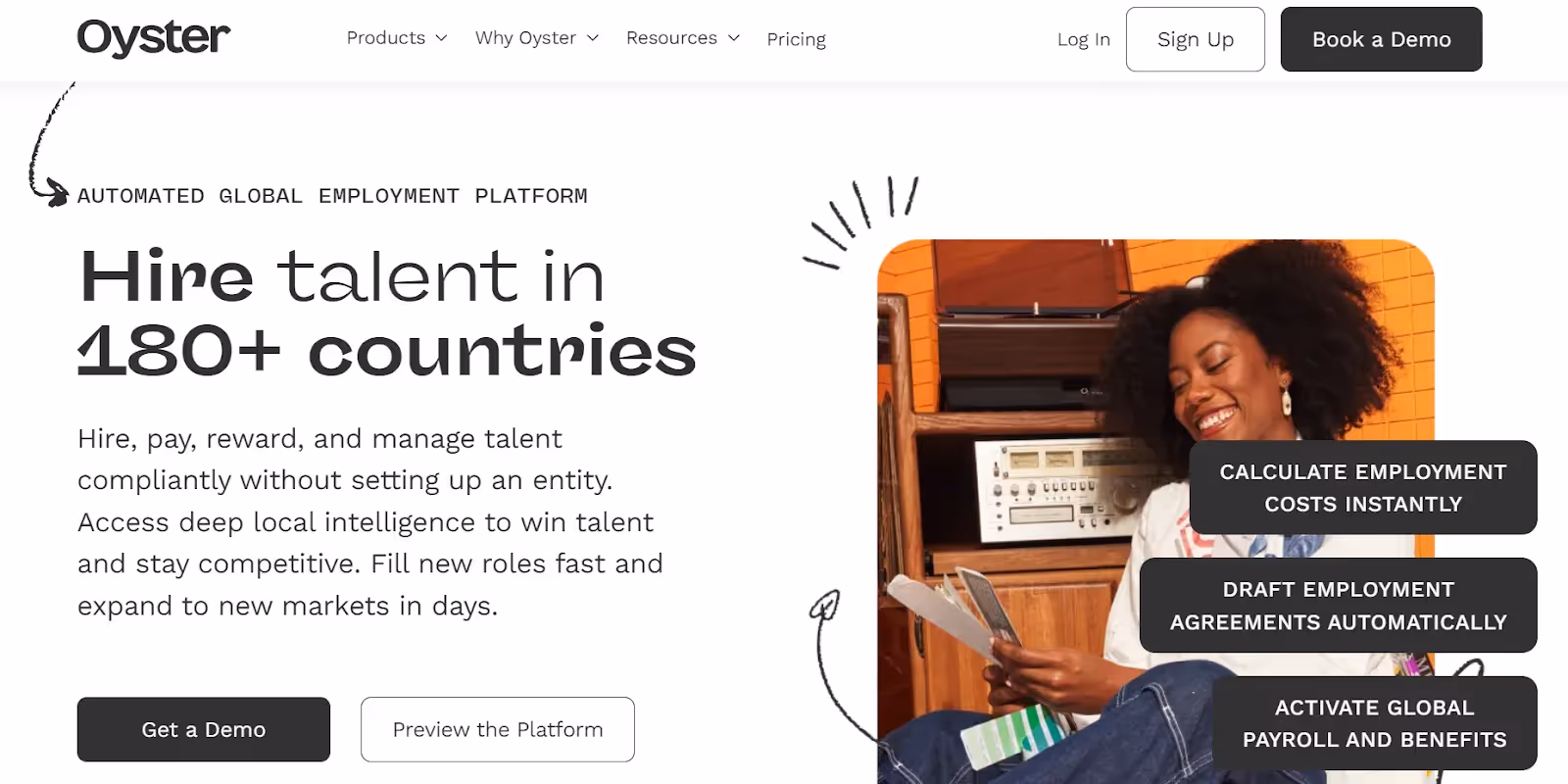This screenshot has width=1568, height=784.
Task: Click the Log In link
Action: click(x=1083, y=39)
